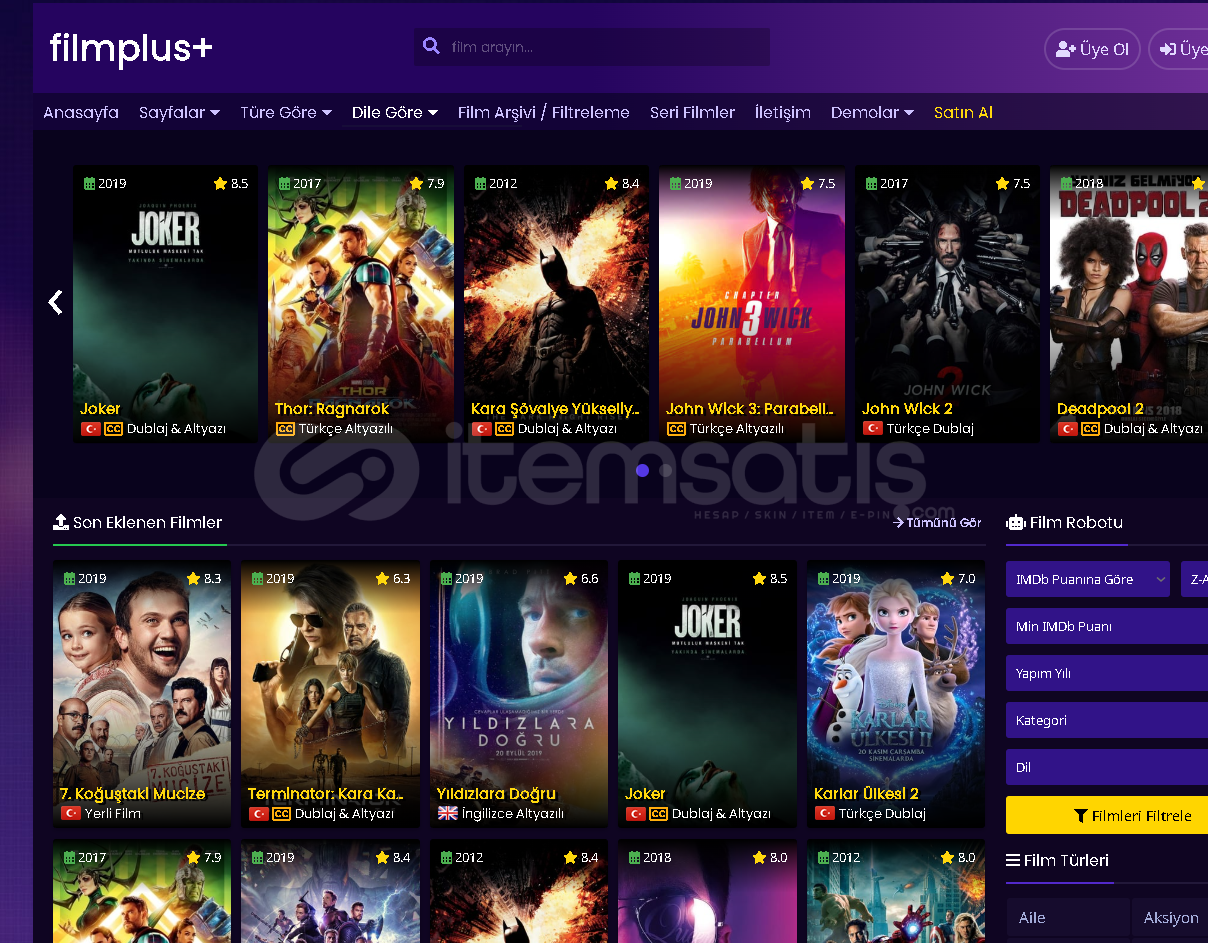Open the Kategori dropdown
The height and width of the screenshot is (943, 1208).
point(1107,720)
